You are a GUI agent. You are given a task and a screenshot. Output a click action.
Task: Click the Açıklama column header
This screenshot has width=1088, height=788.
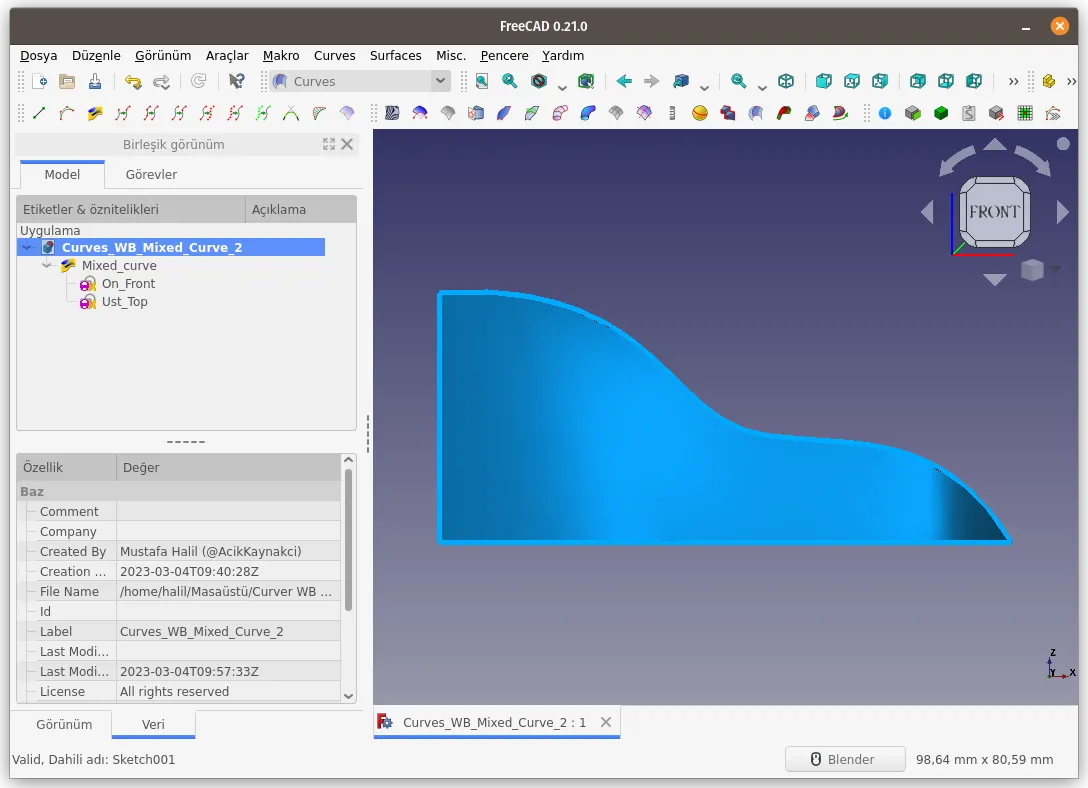tap(300, 209)
